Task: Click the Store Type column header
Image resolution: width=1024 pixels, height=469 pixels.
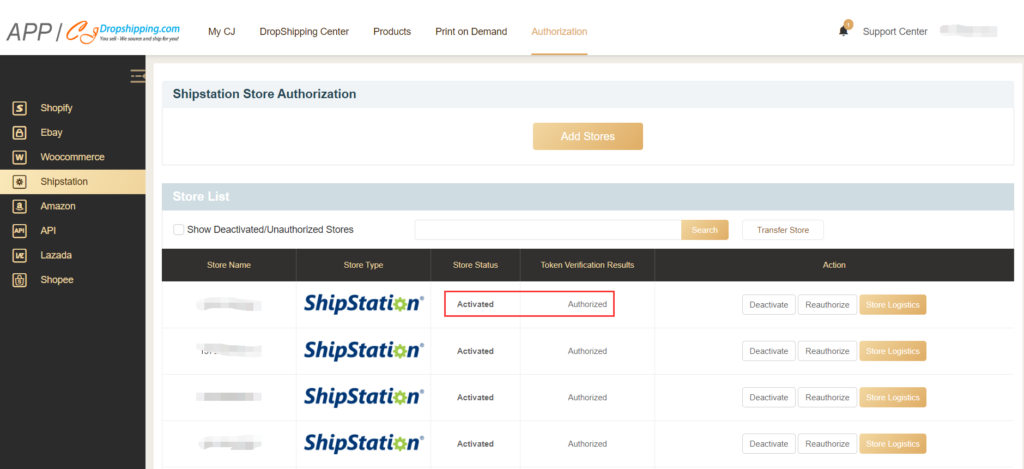Action: pos(363,265)
